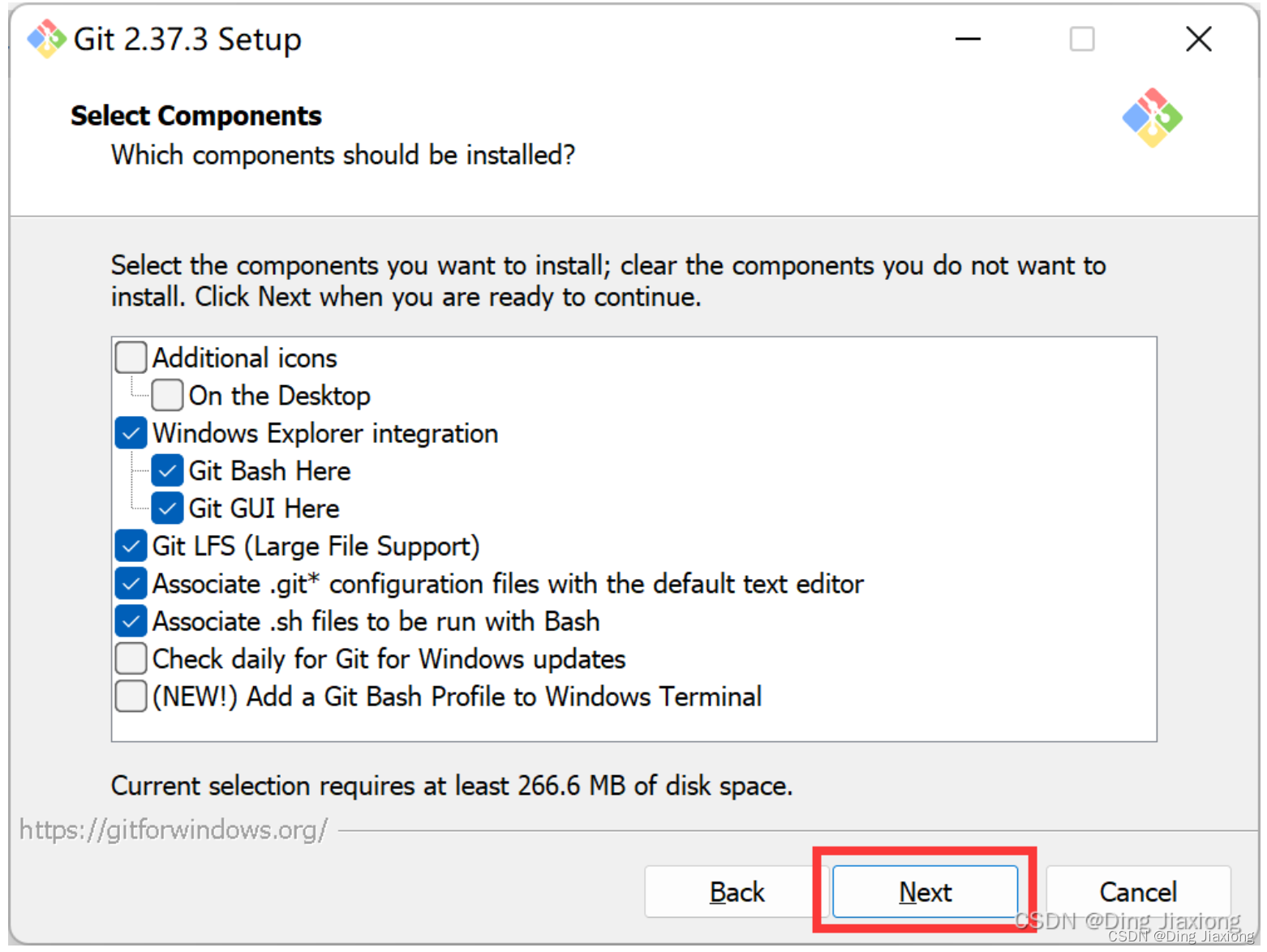Check the On the Desktop option
Image resolution: width=1267 pixels, height=952 pixels.
point(167,396)
